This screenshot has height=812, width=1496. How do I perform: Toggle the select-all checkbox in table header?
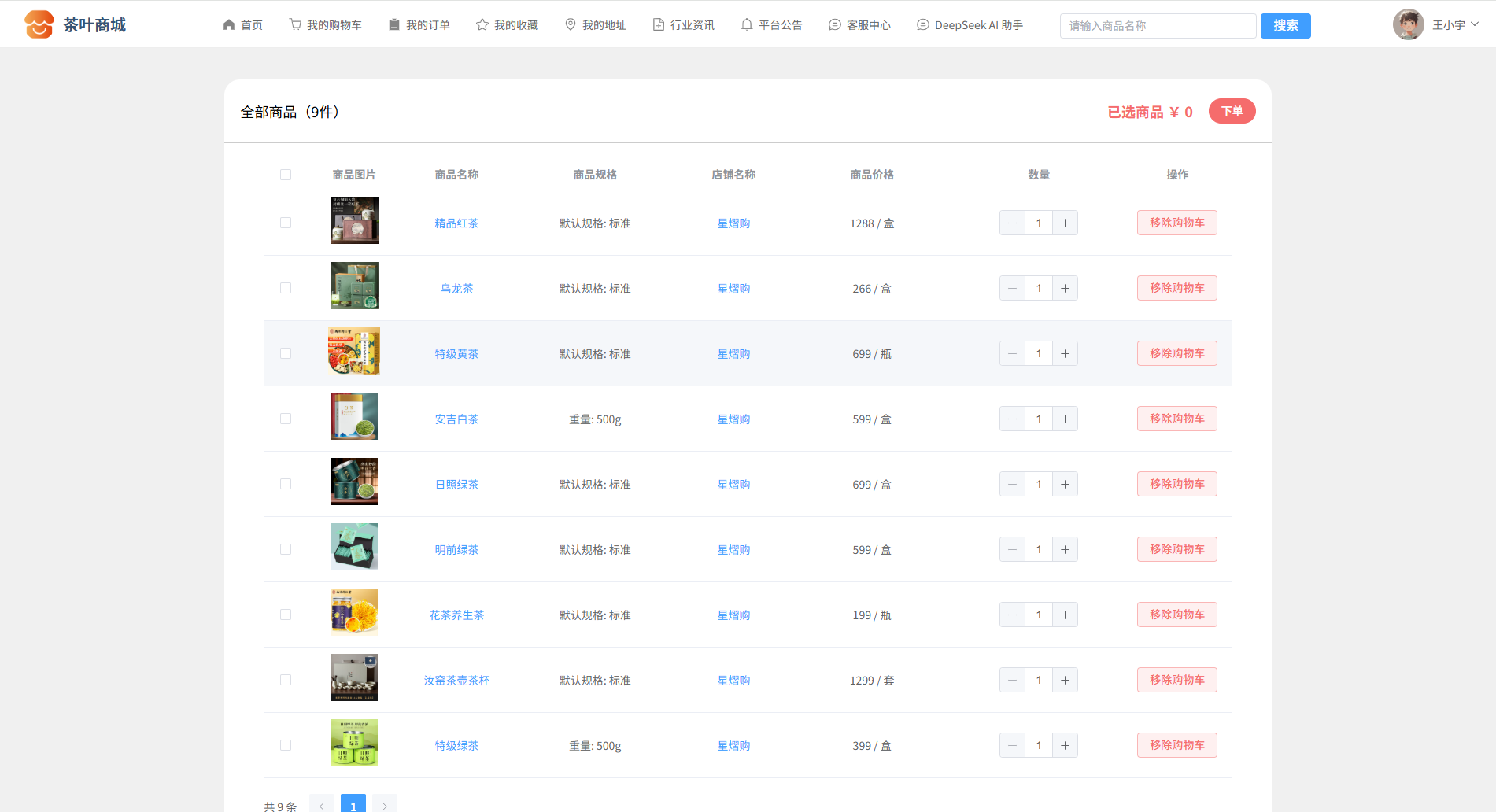(286, 175)
